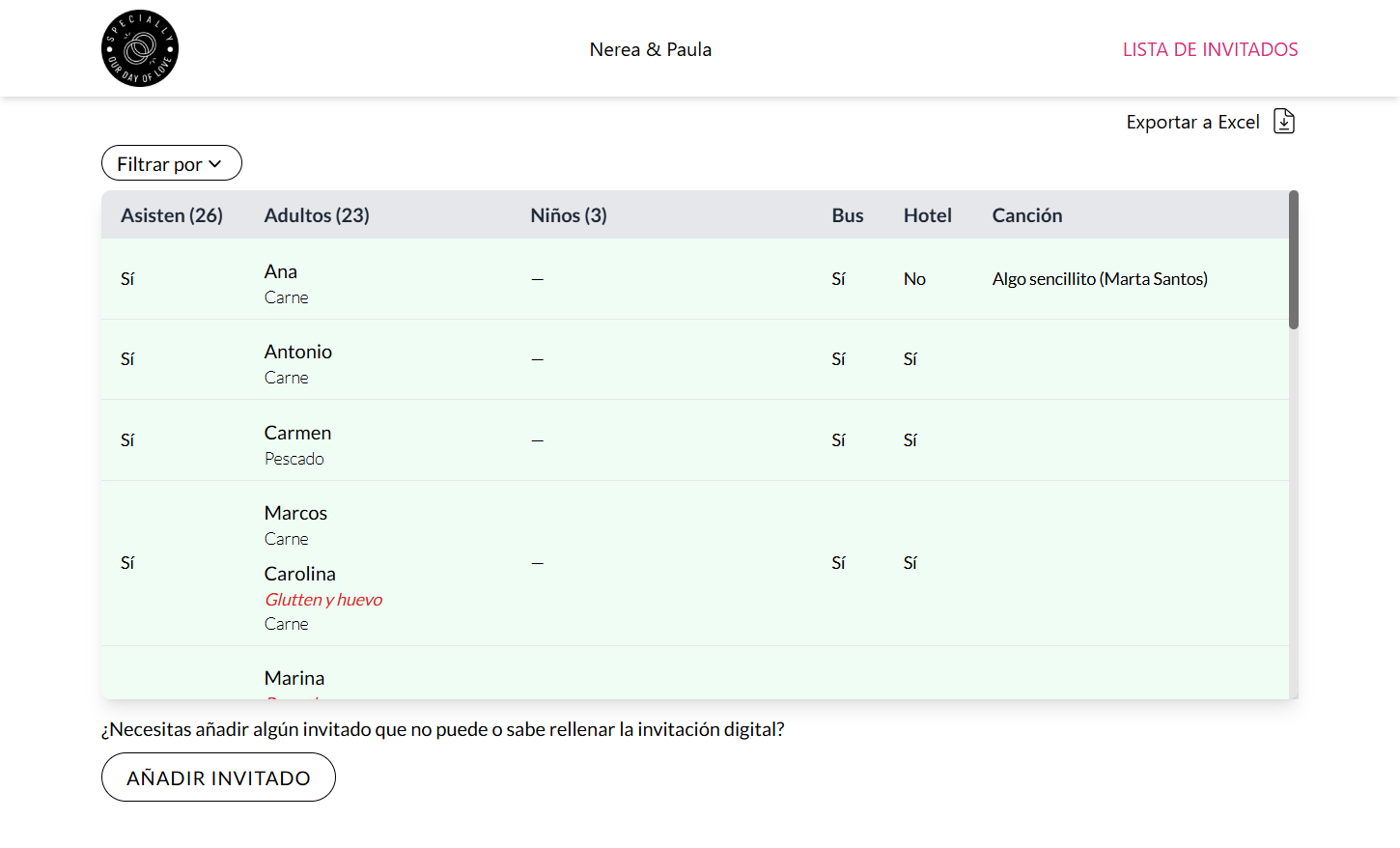Click the Canción column header
This screenshot has width=1400, height=848.
(x=1027, y=215)
